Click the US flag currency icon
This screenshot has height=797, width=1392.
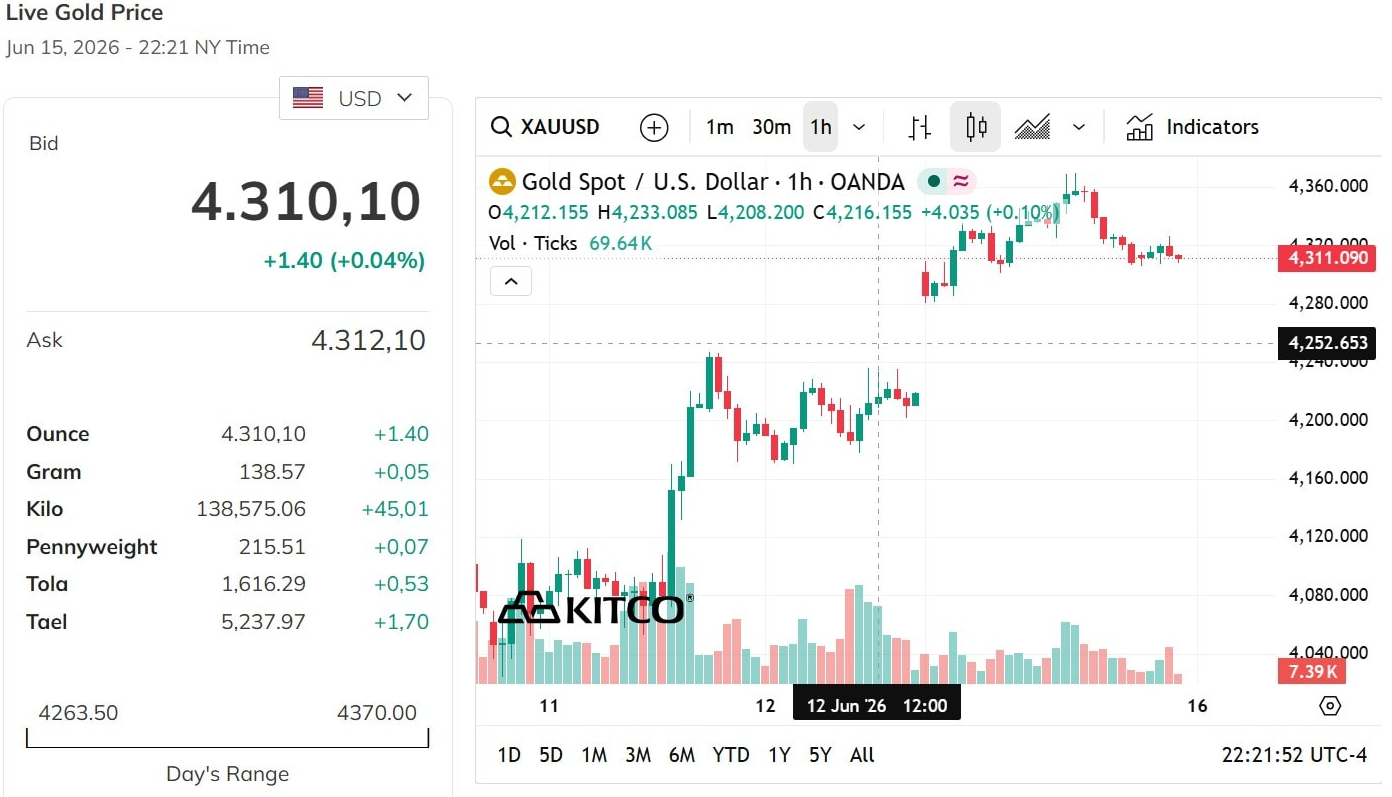click(308, 98)
